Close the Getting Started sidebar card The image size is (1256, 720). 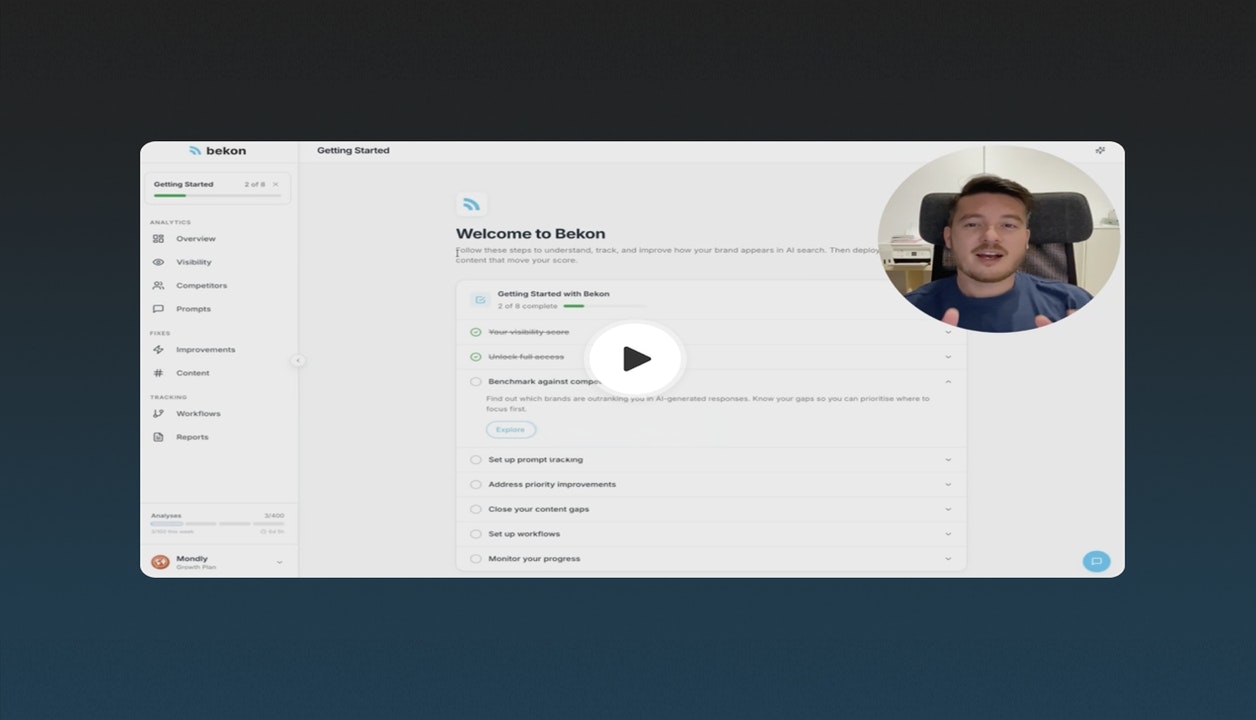[x=276, y=185]
